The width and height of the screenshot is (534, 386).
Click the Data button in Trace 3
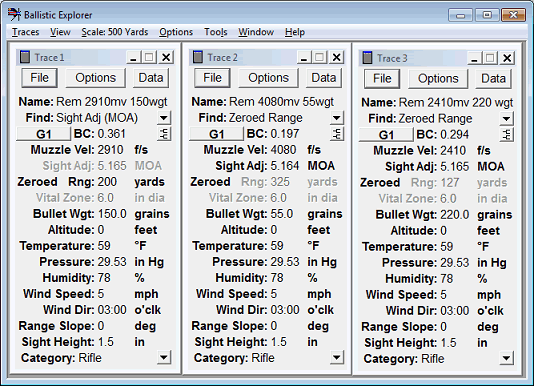tap(493, 78)
